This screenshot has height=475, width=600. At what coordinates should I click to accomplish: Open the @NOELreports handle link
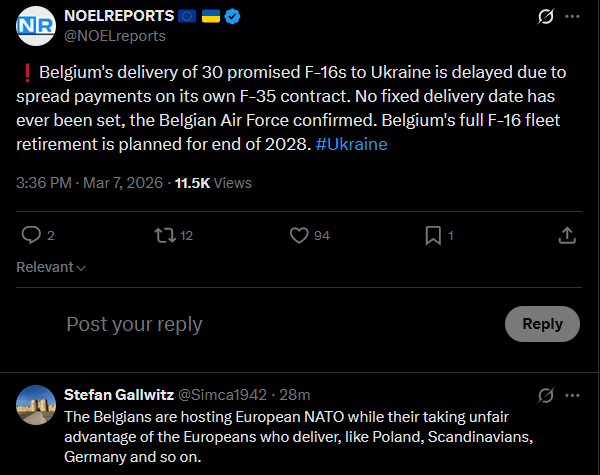pos(114,36)
